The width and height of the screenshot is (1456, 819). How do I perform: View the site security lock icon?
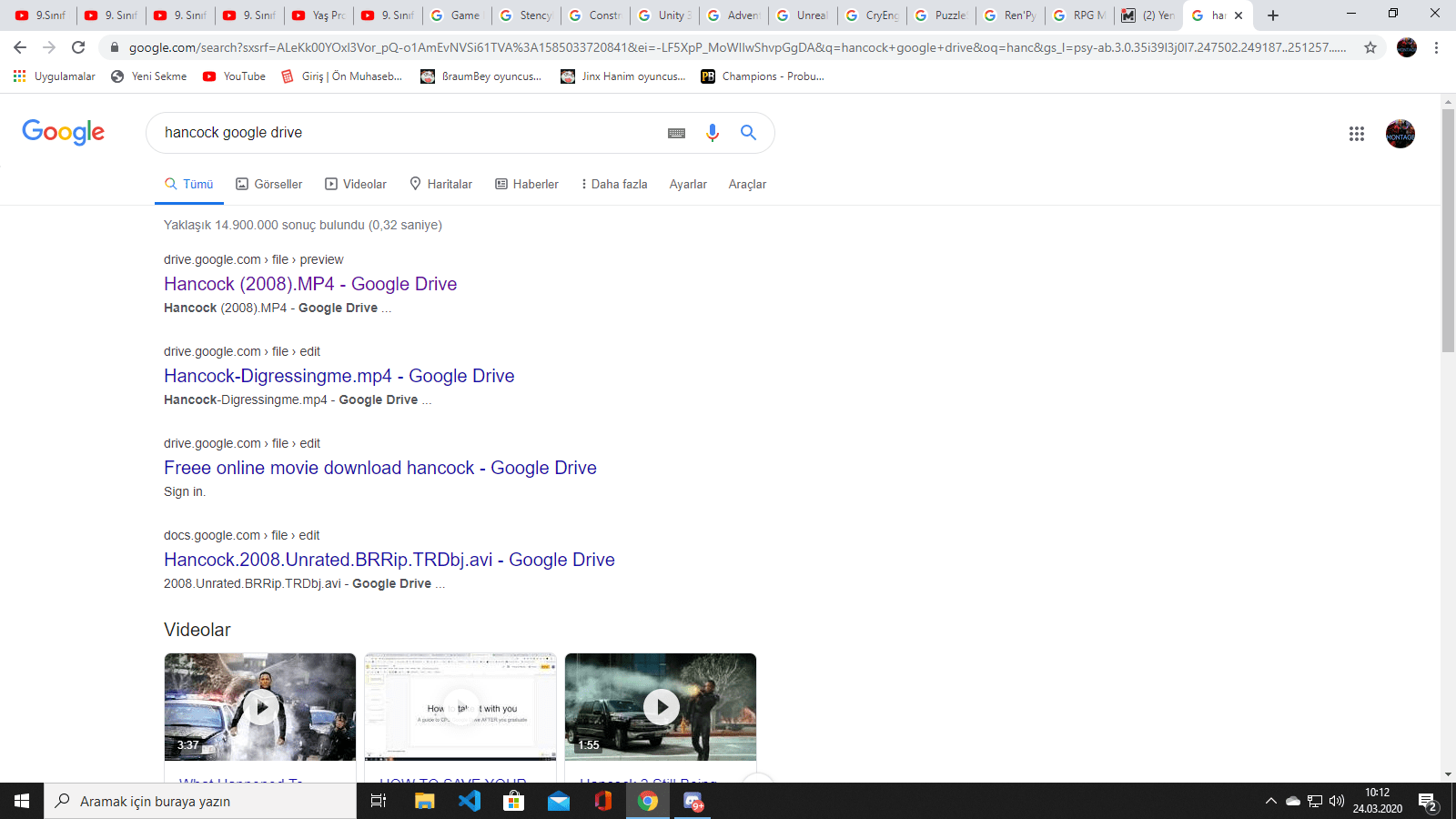pyautogui.click(x=114, y=47)
